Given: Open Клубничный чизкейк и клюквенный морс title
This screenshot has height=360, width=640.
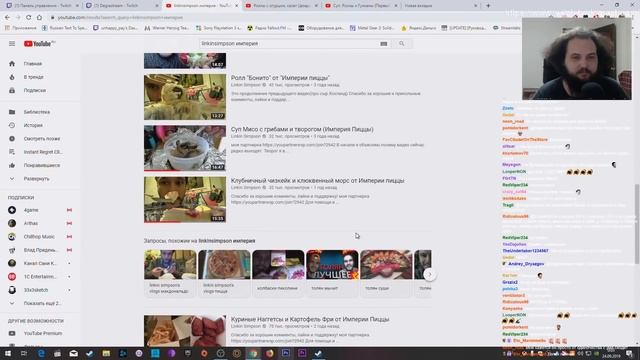Looking at the screenshot, I should pyautogui.click(x=318, y=180).
